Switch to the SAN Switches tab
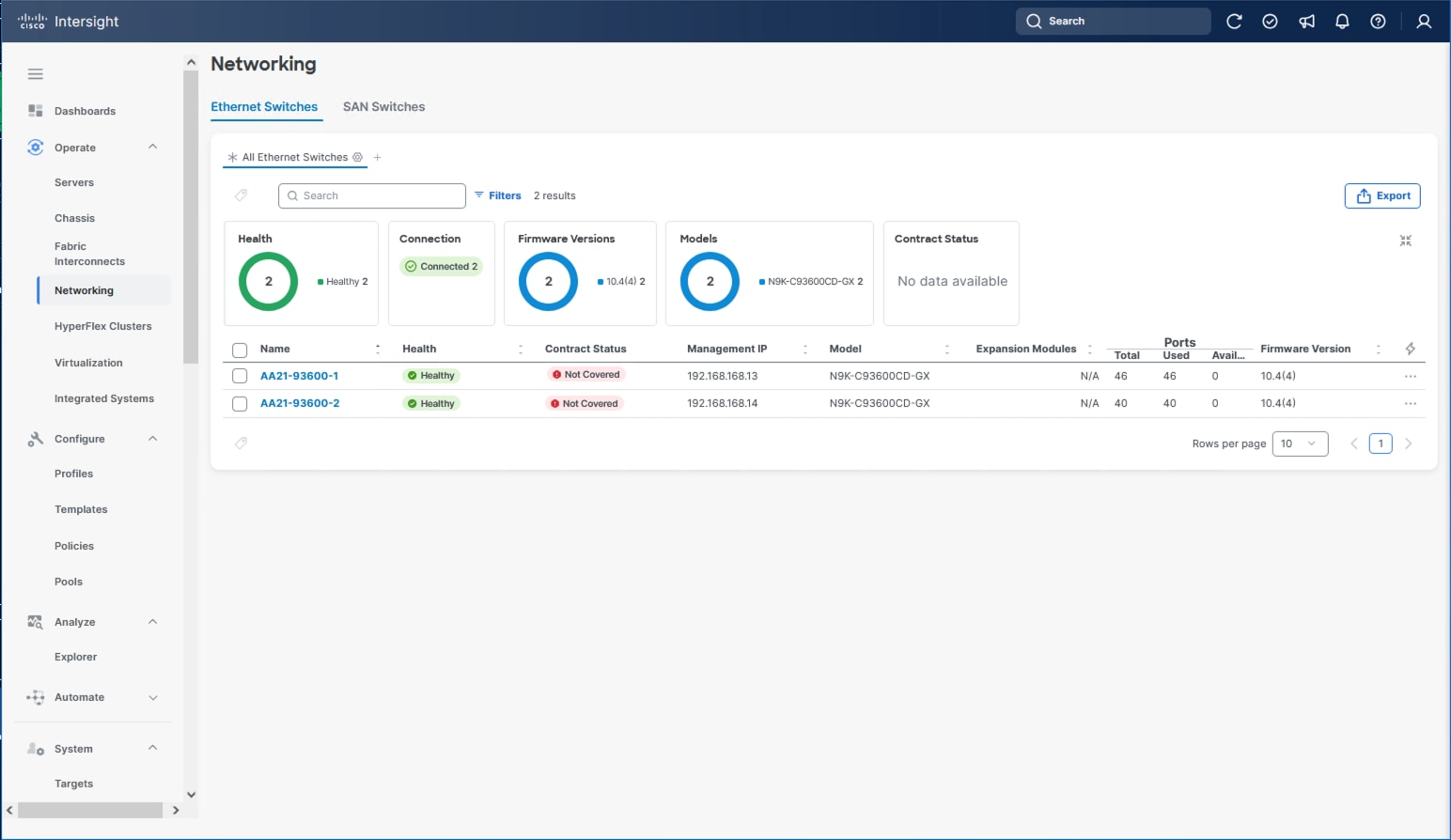Image resolution: width=1451 pixels, height=840 pixels. coord(383,107)
